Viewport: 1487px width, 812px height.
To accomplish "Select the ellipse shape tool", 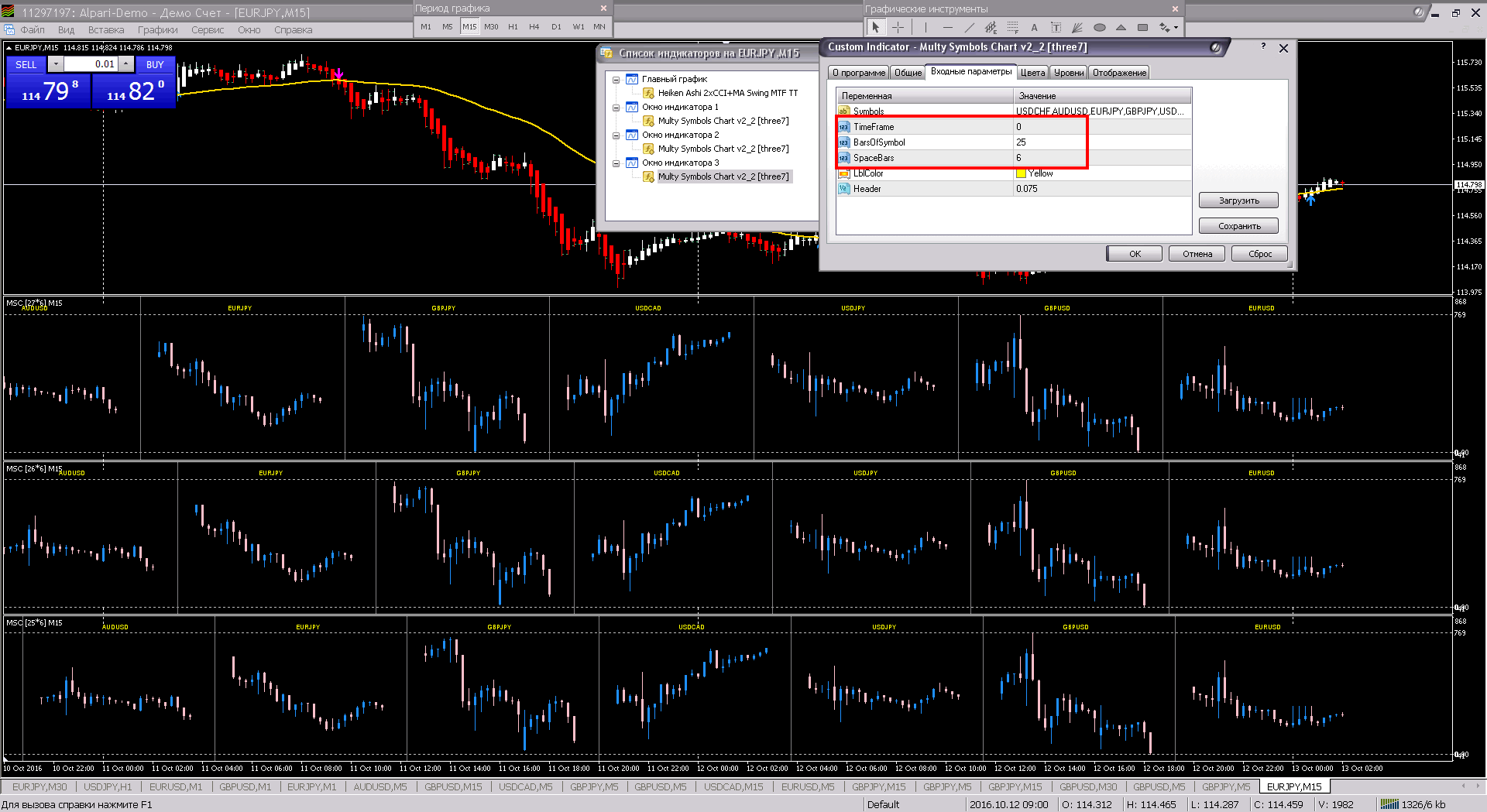I will (x=1099, y=27).
